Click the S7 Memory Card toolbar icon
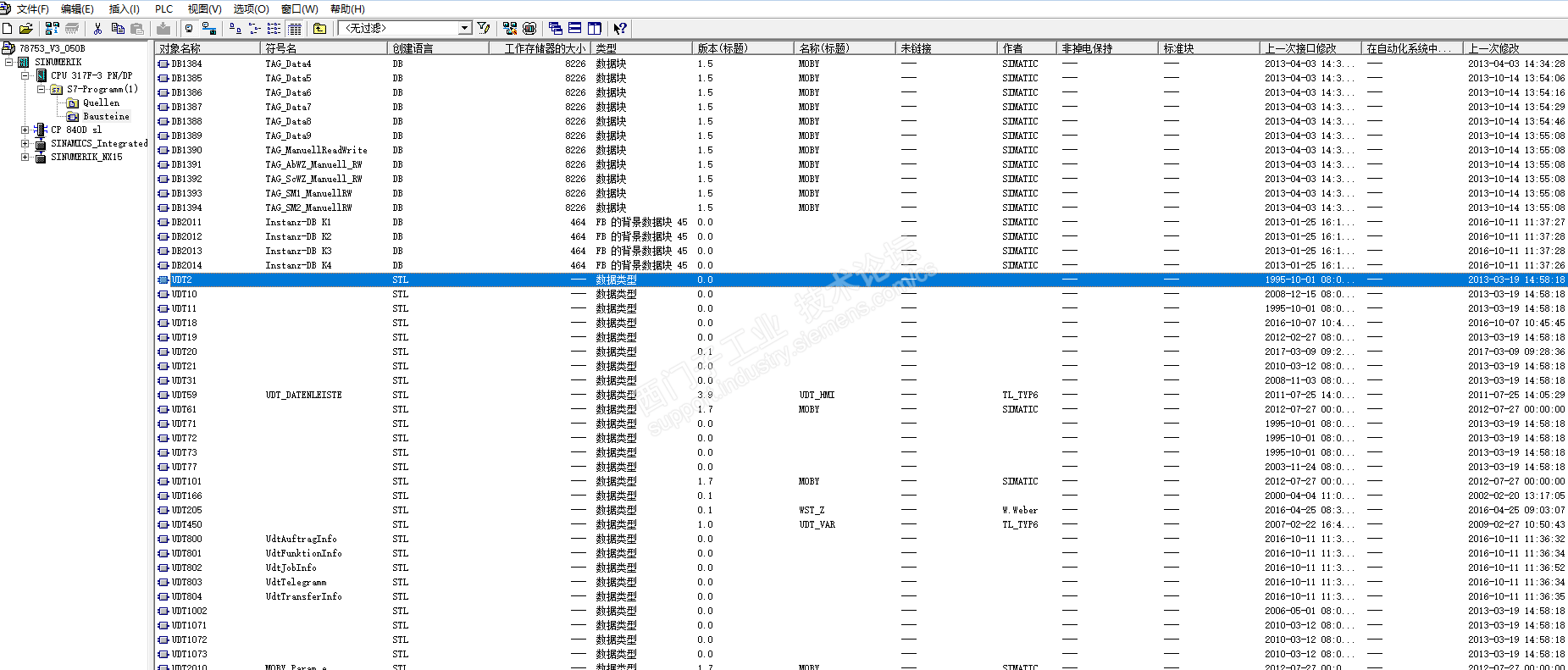The height and width of the screenshot is (670, 1568). tap(72, 28)
